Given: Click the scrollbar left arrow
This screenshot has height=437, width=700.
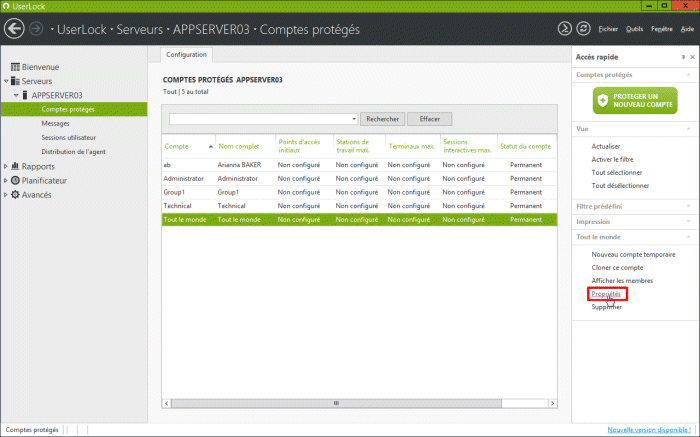Looking at the screenshot, I should (x=167, y=403).
